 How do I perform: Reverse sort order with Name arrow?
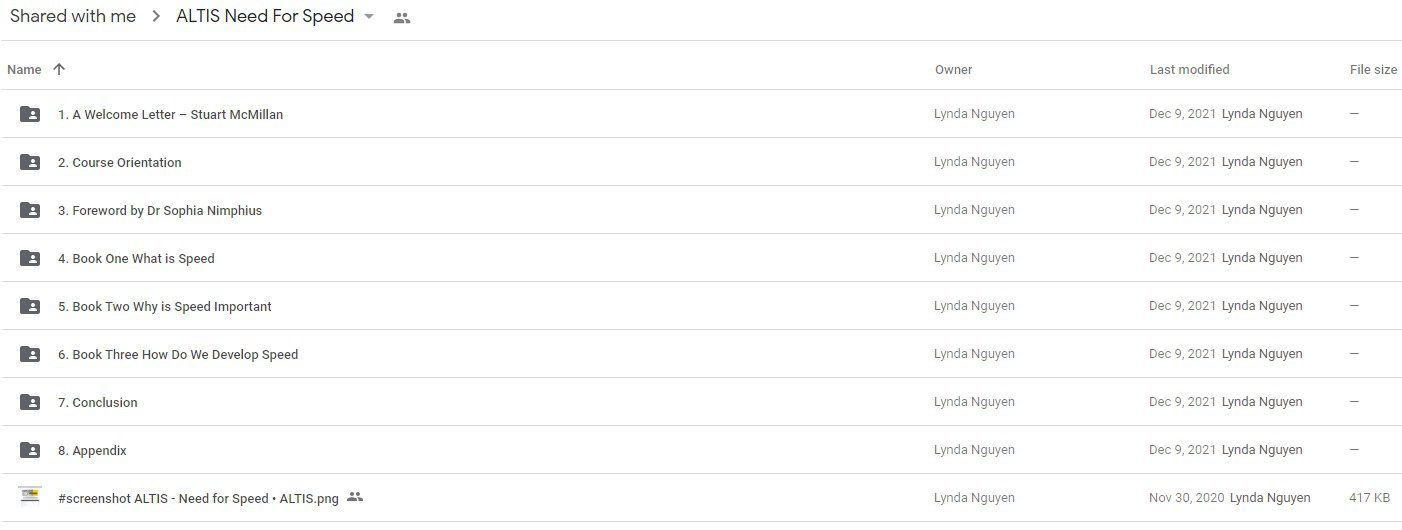pyautogui.click(x=59, y=69)
